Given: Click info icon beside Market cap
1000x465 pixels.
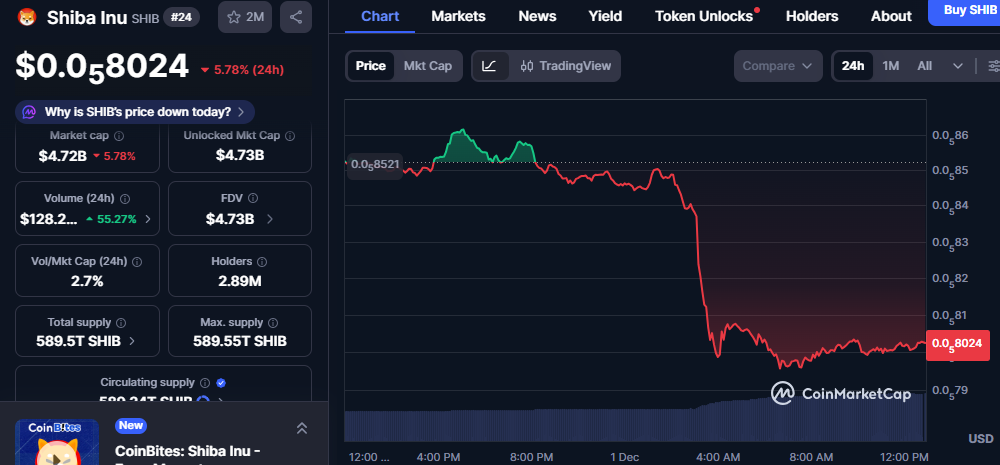Looking at the screenshot, I should [x=119, y=136].
